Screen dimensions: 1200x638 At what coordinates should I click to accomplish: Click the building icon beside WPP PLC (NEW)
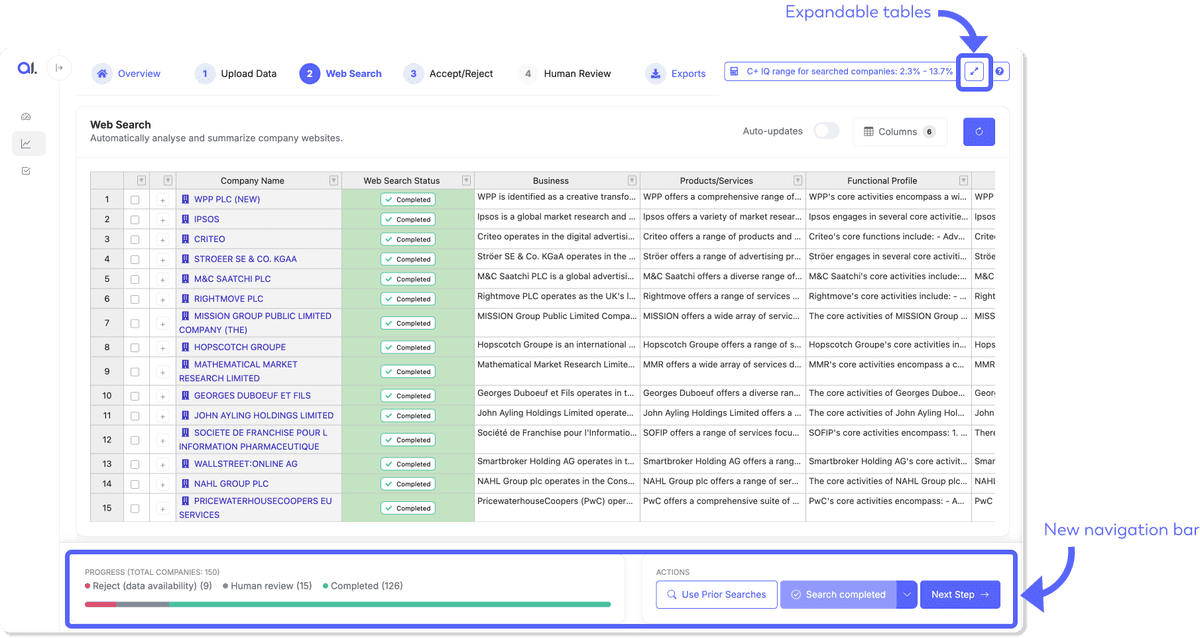point(185,199)
